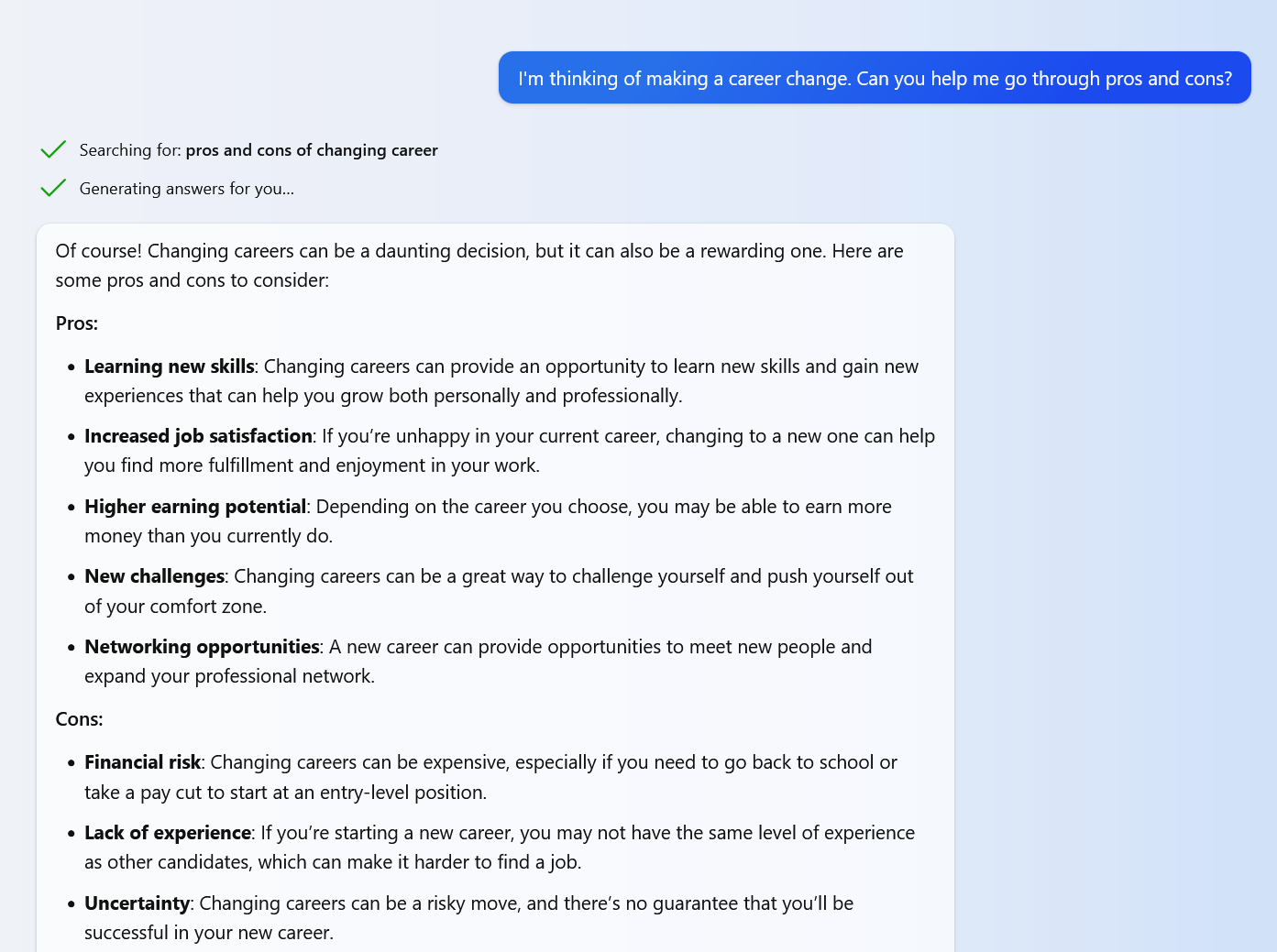
Task: Click the bold "Learning new skills" term
Action: click(x=169, y=367)
